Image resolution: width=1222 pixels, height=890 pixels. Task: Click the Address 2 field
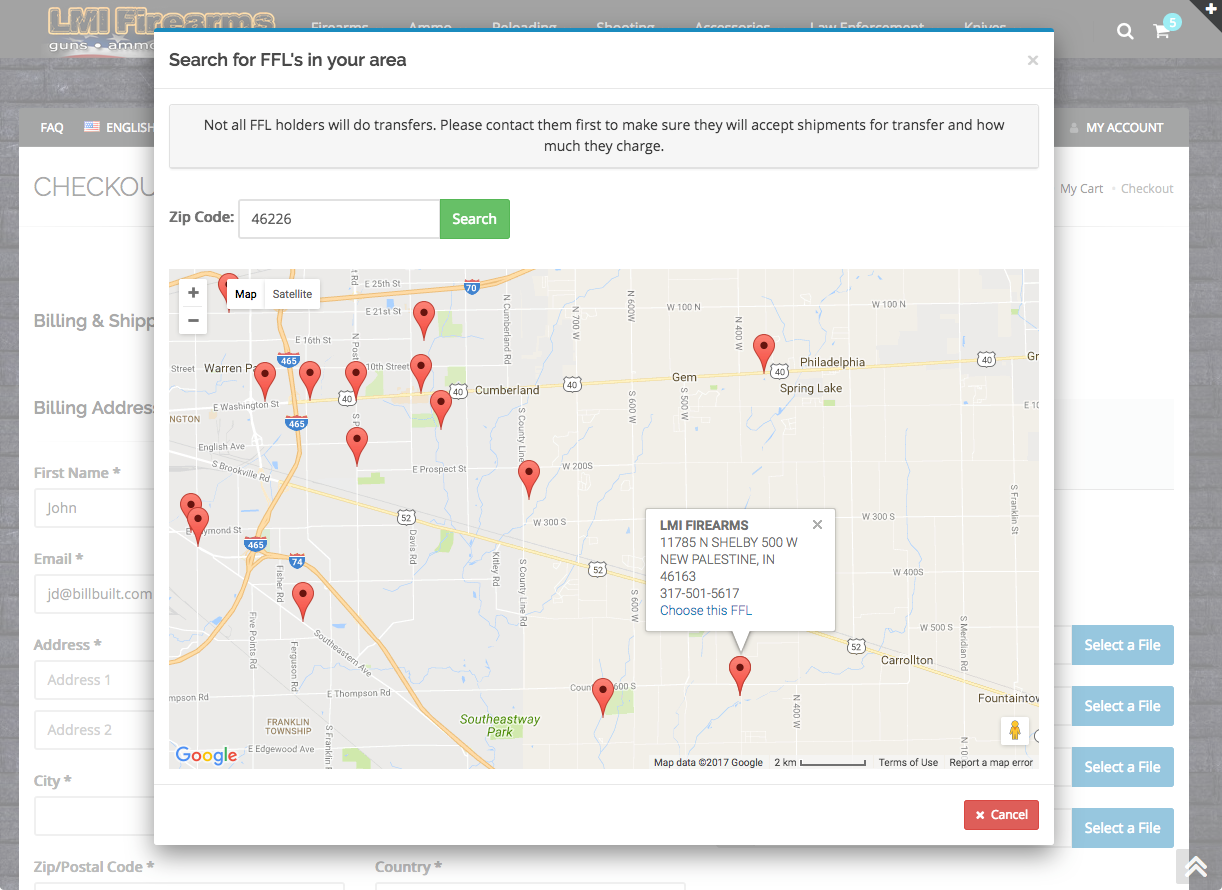pos(94,730)
